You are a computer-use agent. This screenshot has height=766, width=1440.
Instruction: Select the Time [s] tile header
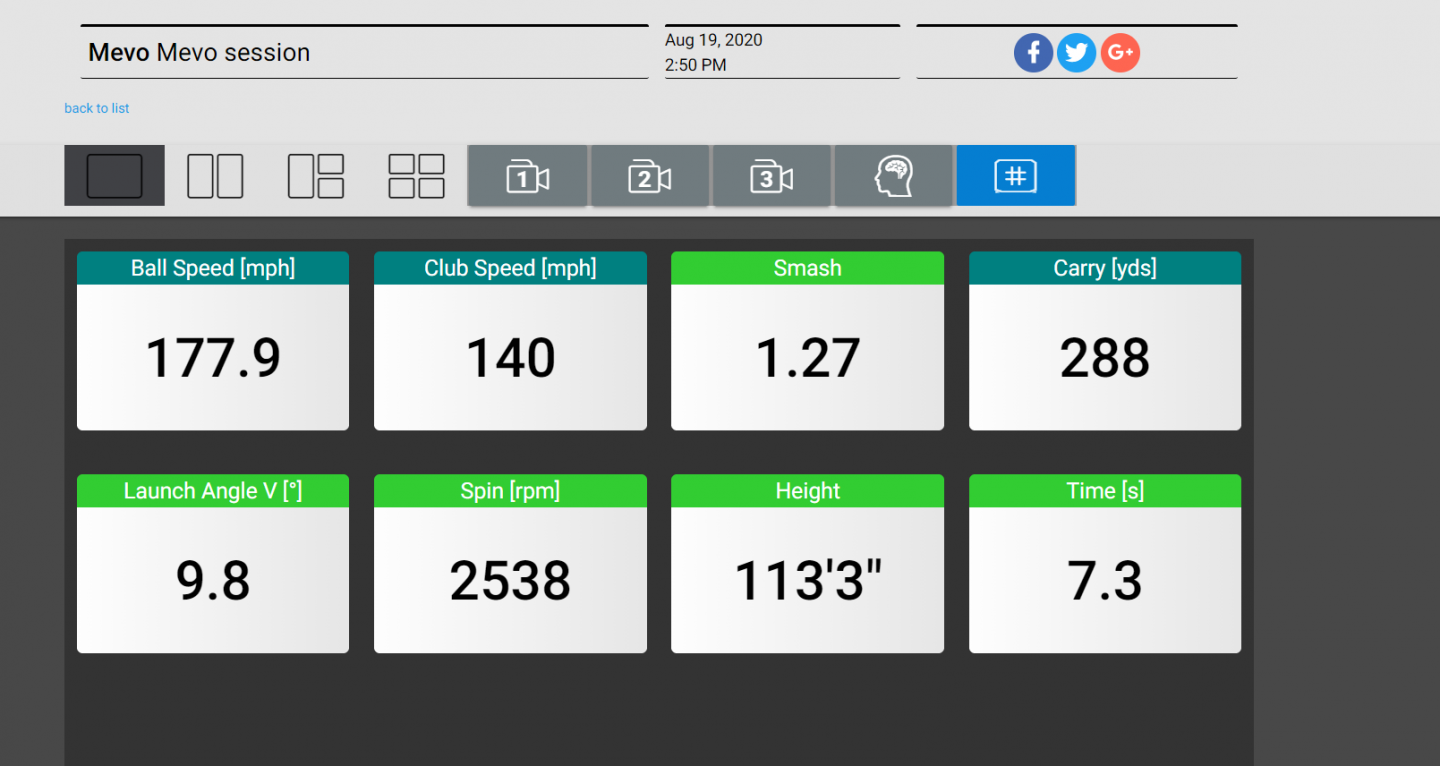[x=1105, y=491]
